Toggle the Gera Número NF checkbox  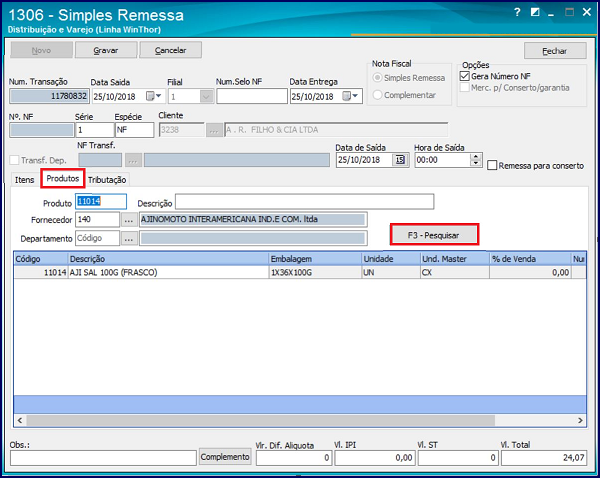[x=465, y=76]
